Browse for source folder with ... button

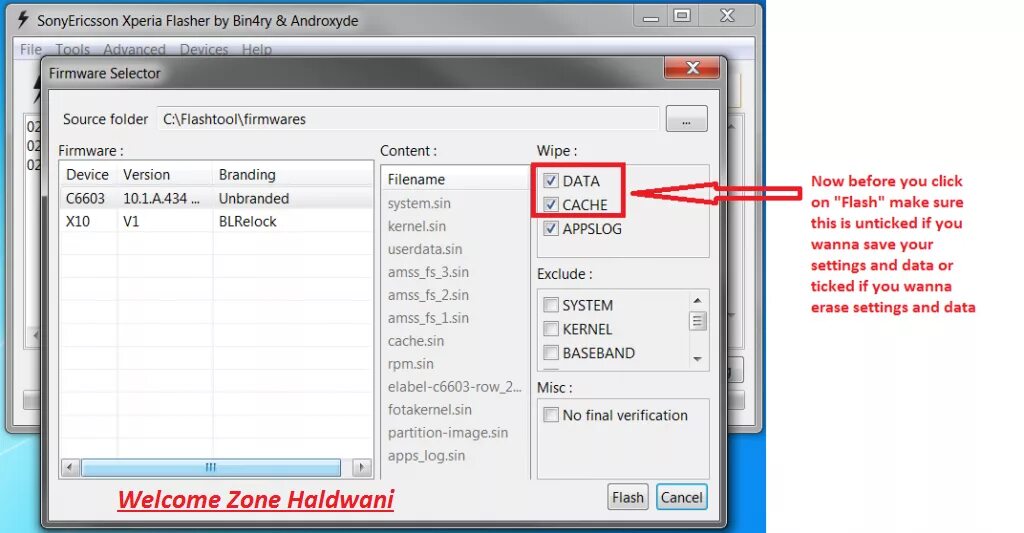[686, 119]
